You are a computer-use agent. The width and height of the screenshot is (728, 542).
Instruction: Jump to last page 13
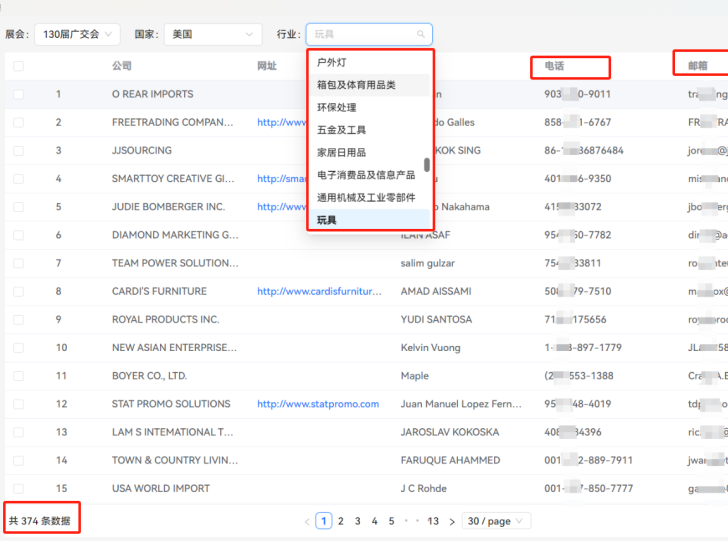pos(433,521)
